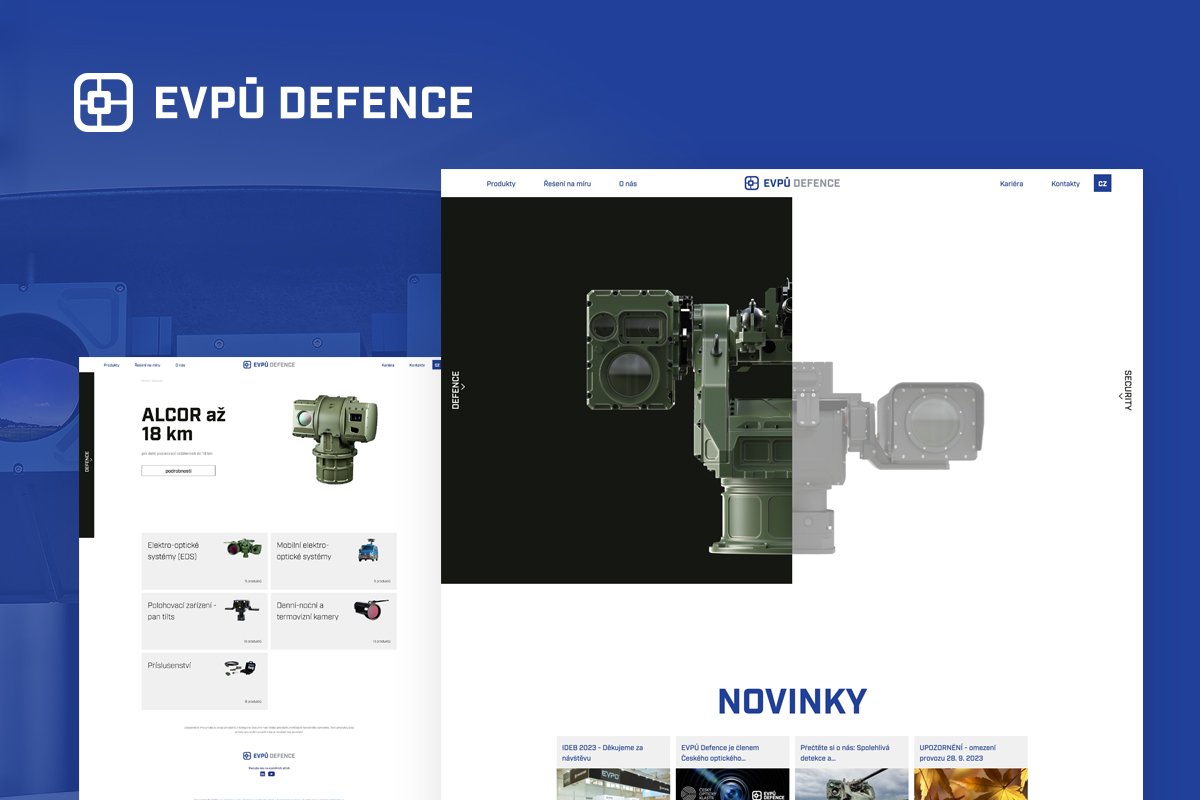Open the Kariéra link
This screenshot has height=800, width=1200.
(1011, 184)
